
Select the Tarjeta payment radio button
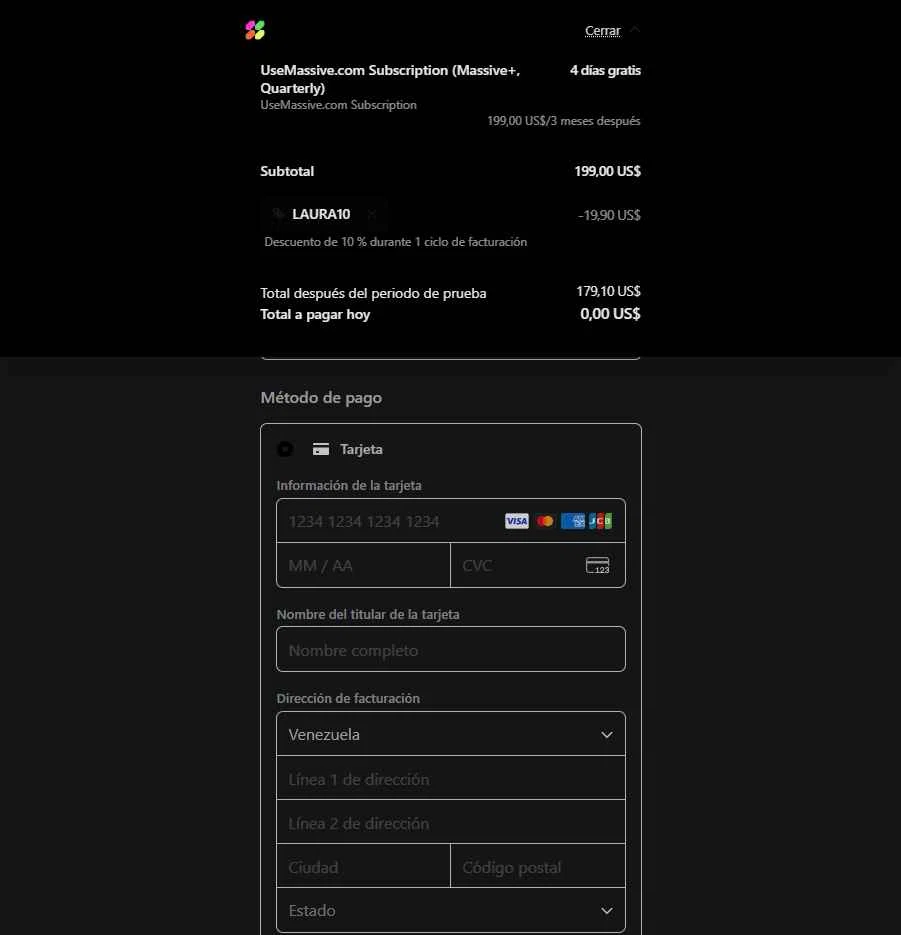(x=285, y=449)
